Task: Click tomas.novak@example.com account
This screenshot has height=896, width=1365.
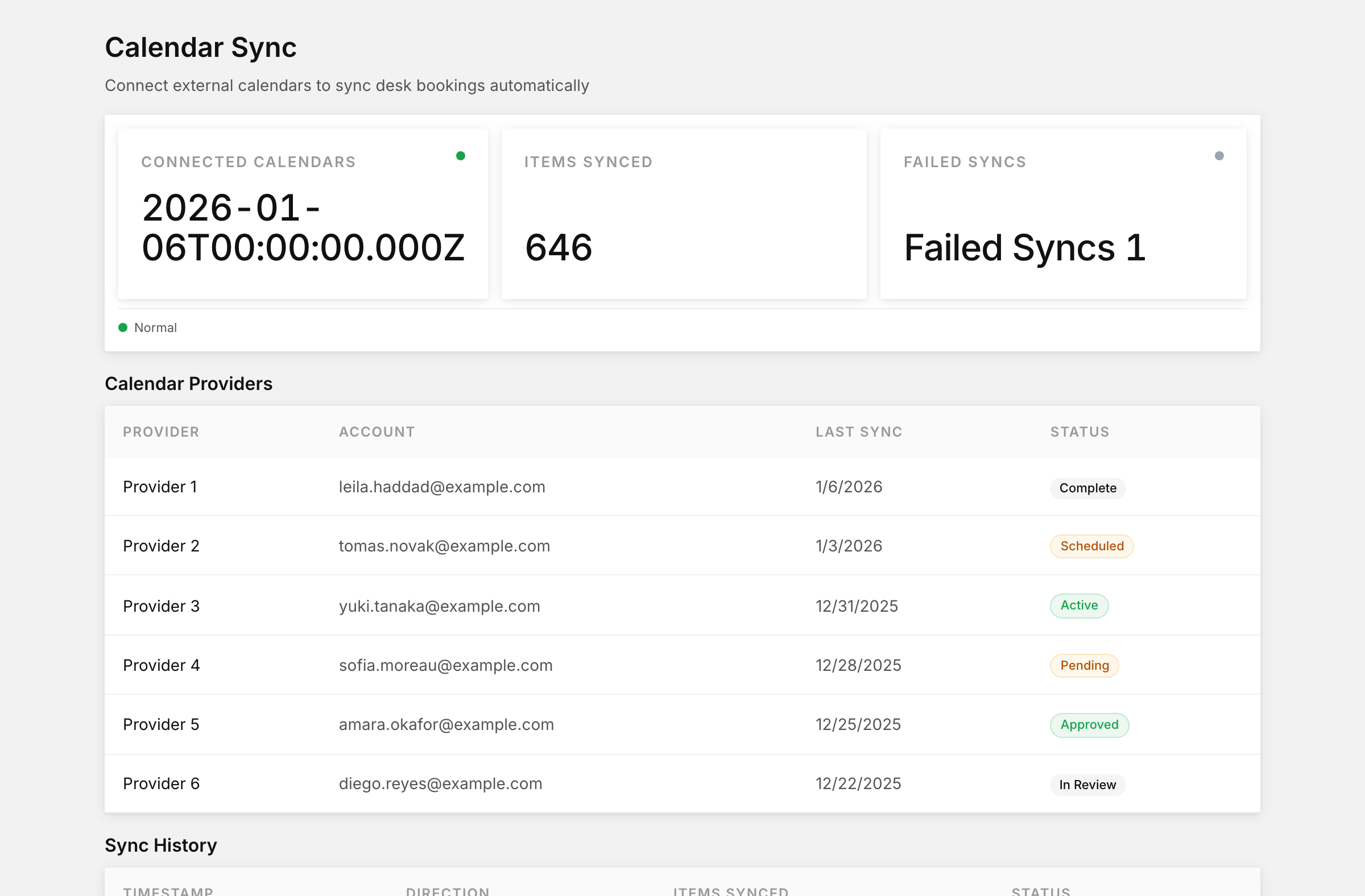Action: point(445,546)
